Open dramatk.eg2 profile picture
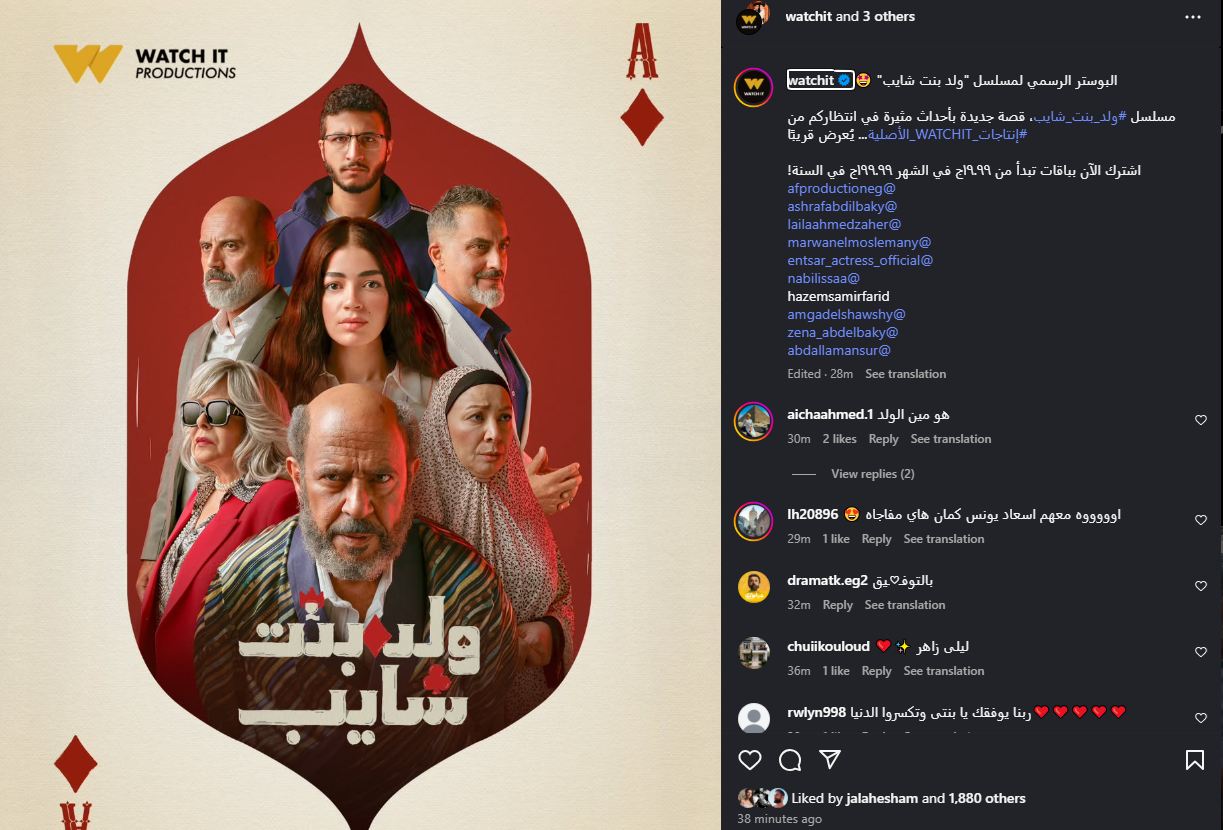 pos(753,587)
